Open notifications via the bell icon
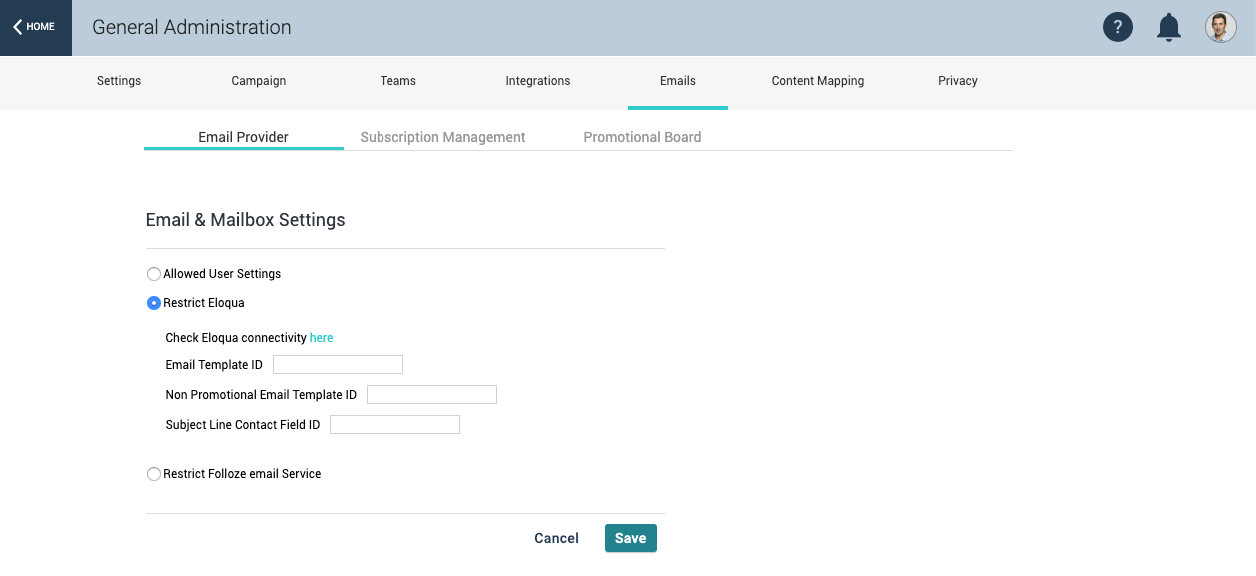The width and height of the screenshot is (1256, 576). click(x=1168, y=27)
